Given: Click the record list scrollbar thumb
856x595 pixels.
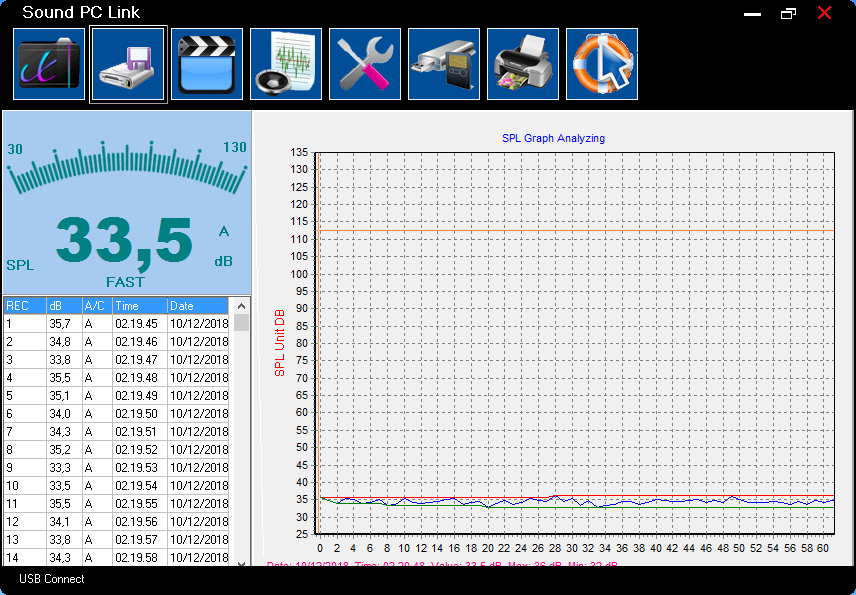Looking at the screenshot, I should [241, 323].
